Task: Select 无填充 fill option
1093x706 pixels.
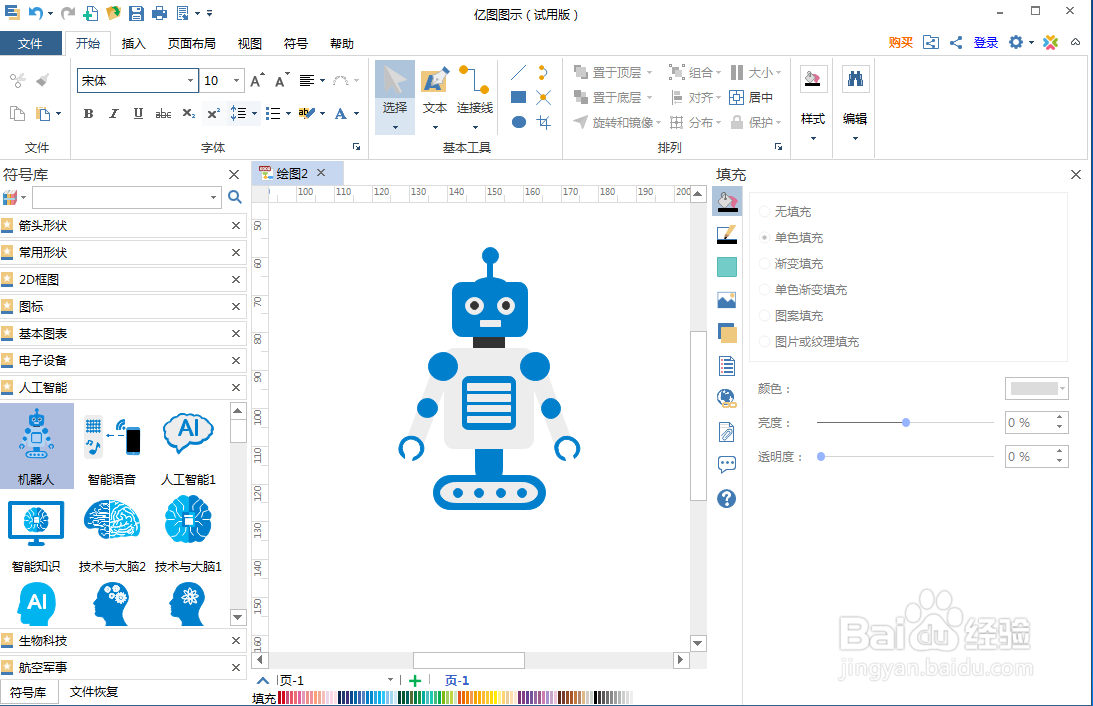Action: coord(784,211)
